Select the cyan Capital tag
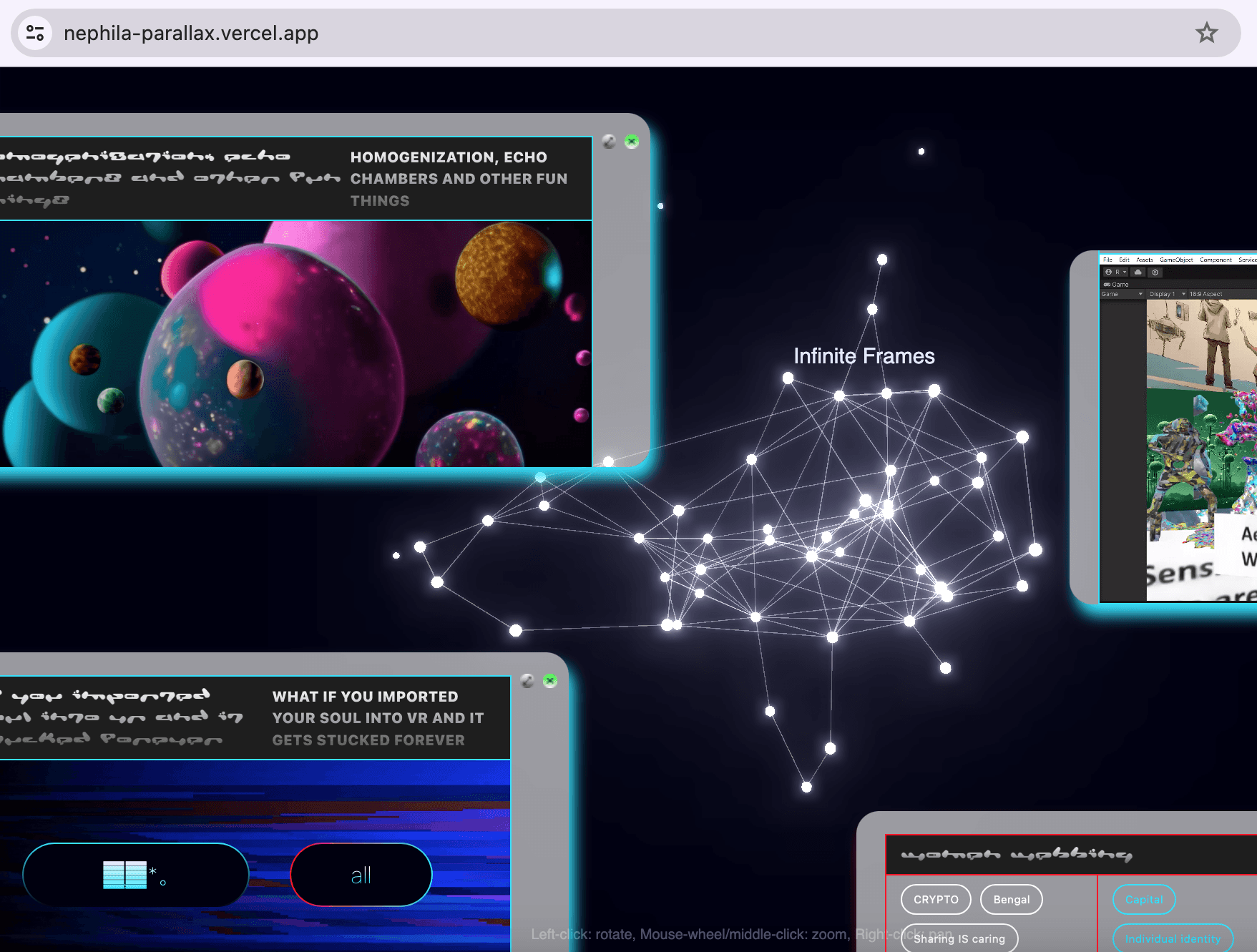1257x952 pixels. click(1144, 900)
